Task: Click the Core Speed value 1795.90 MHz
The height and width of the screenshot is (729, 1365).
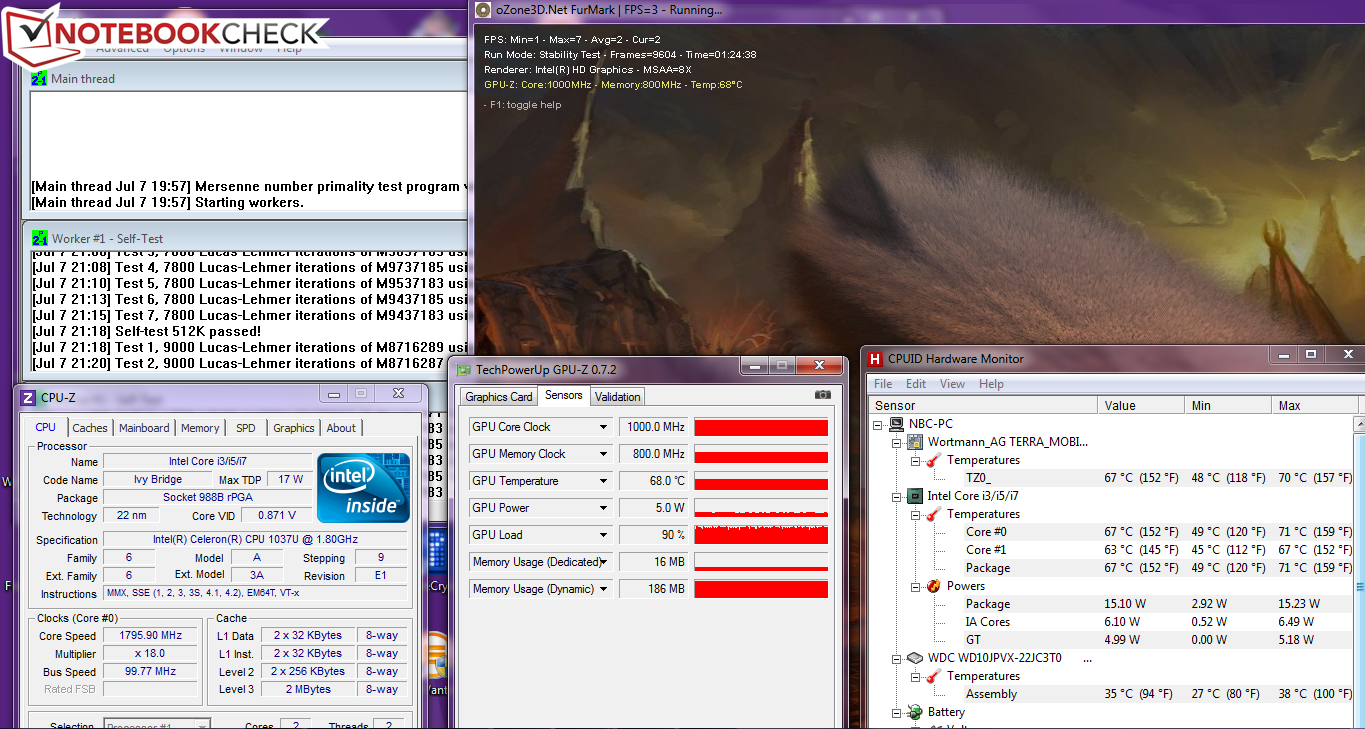Action: click(152, 636)
